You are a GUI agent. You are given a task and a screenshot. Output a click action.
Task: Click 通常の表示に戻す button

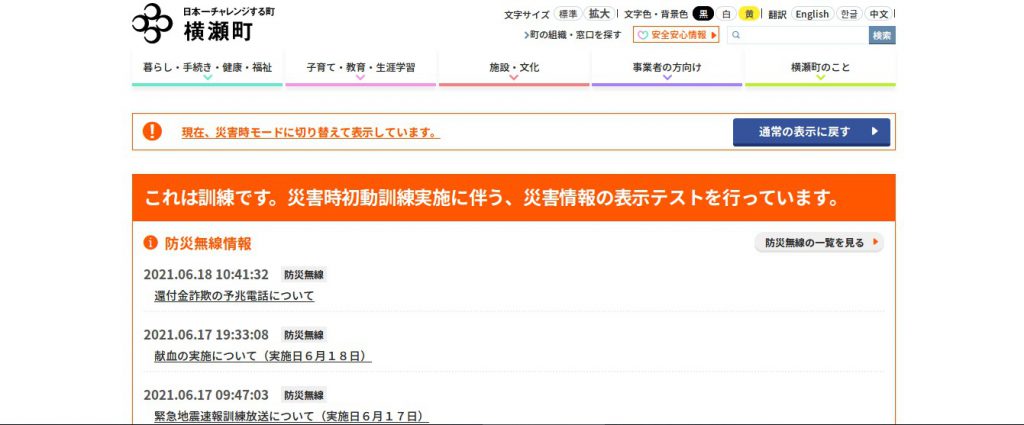(811, 132)
